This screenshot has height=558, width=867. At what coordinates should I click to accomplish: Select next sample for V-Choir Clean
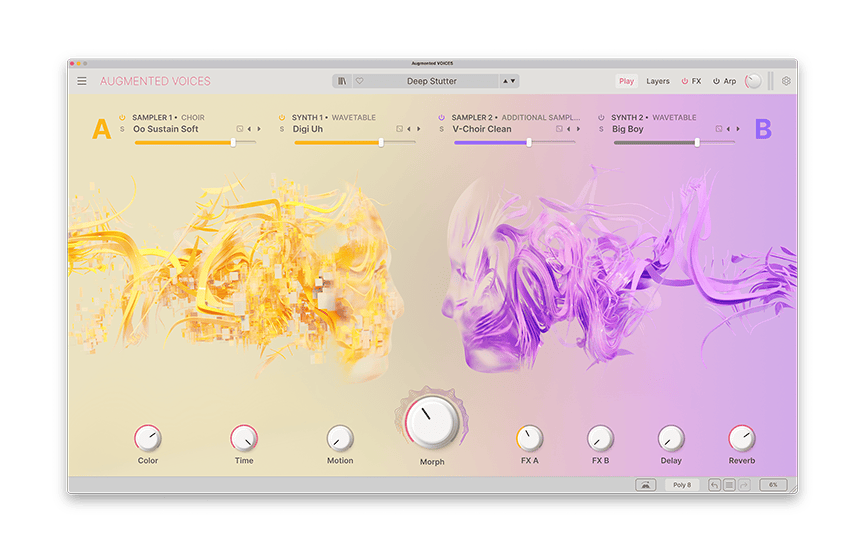(x=578, y=129)
